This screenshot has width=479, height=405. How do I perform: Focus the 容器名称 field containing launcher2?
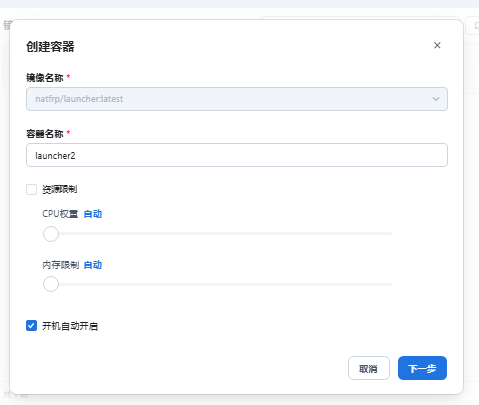[237, 155]
